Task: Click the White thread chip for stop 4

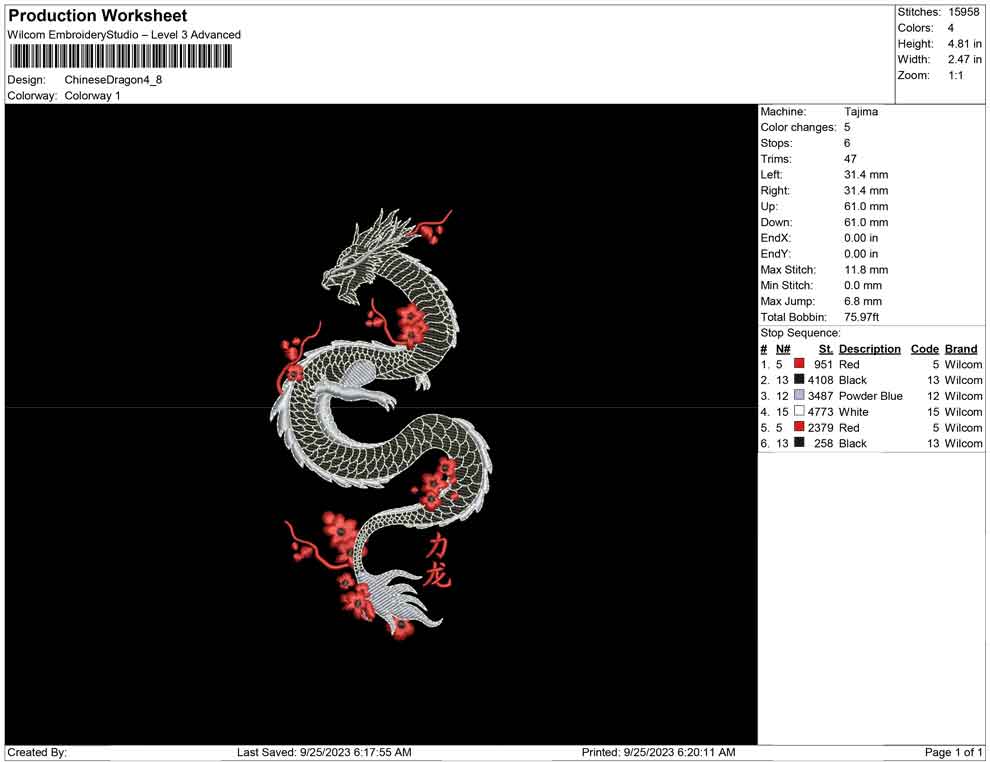Action: tap(797, 412)
